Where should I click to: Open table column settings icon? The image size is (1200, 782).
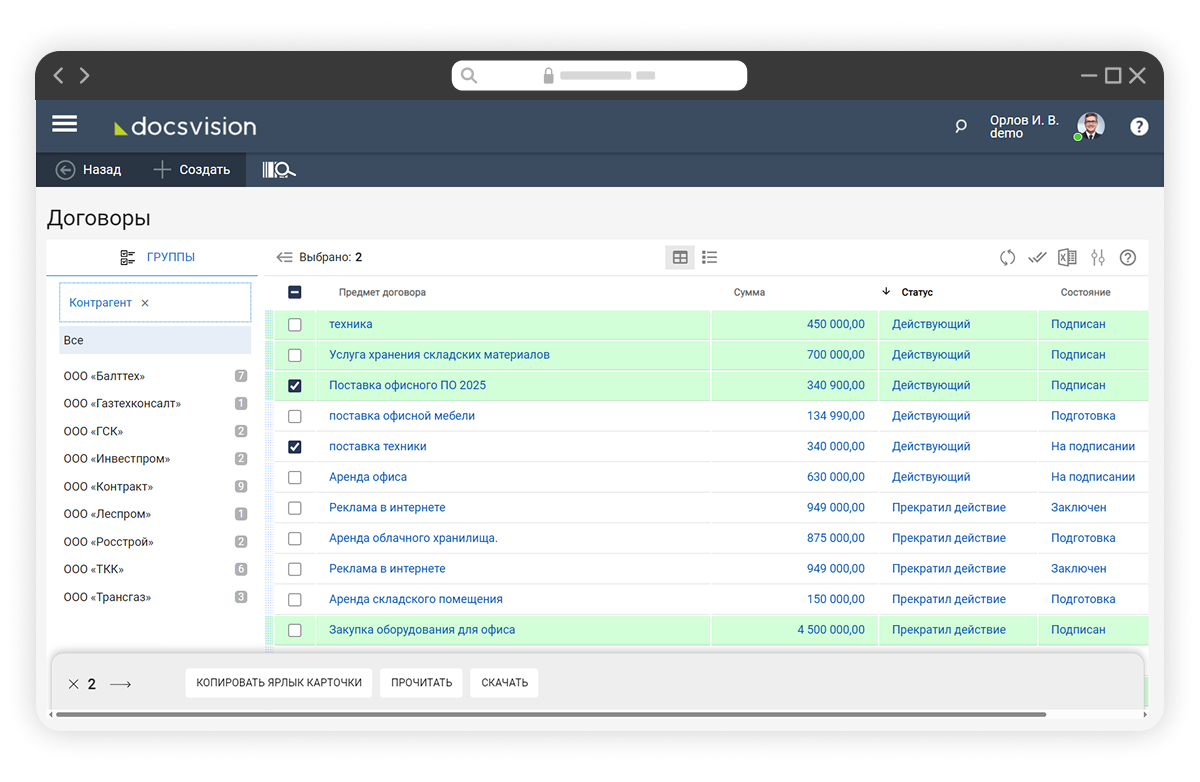(1098, 258)
